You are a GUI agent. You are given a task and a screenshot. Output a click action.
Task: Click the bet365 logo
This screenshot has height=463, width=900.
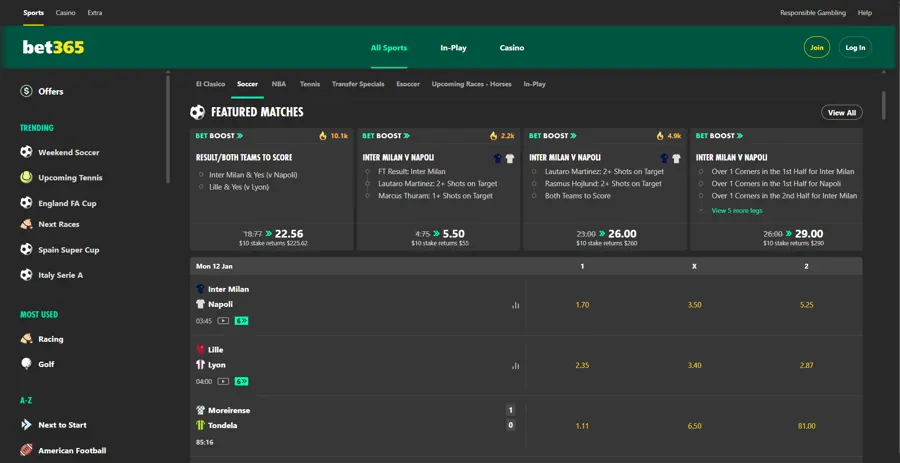(x=53, y=48)
